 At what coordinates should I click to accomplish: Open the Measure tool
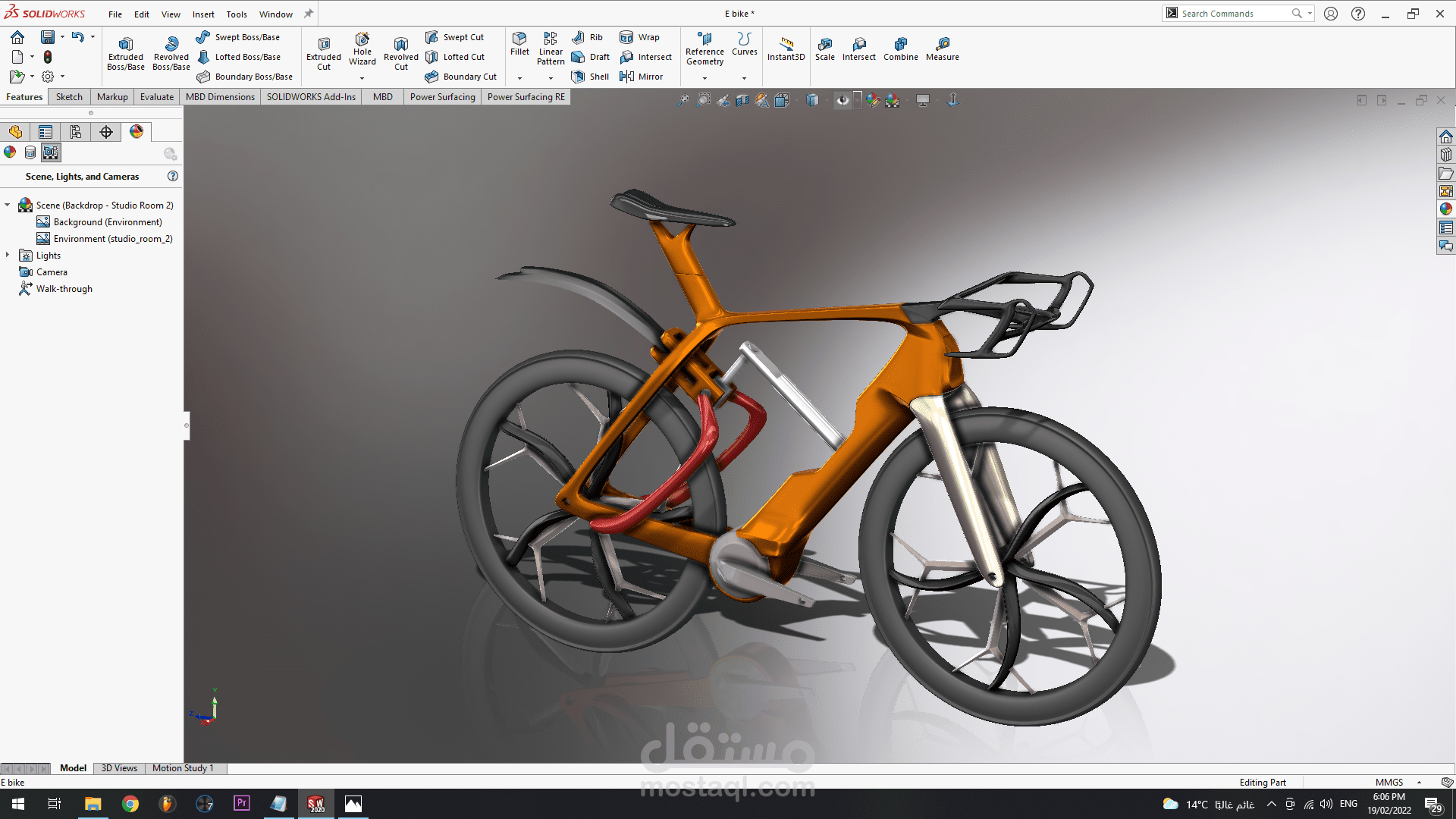click(x=942, y=49)
